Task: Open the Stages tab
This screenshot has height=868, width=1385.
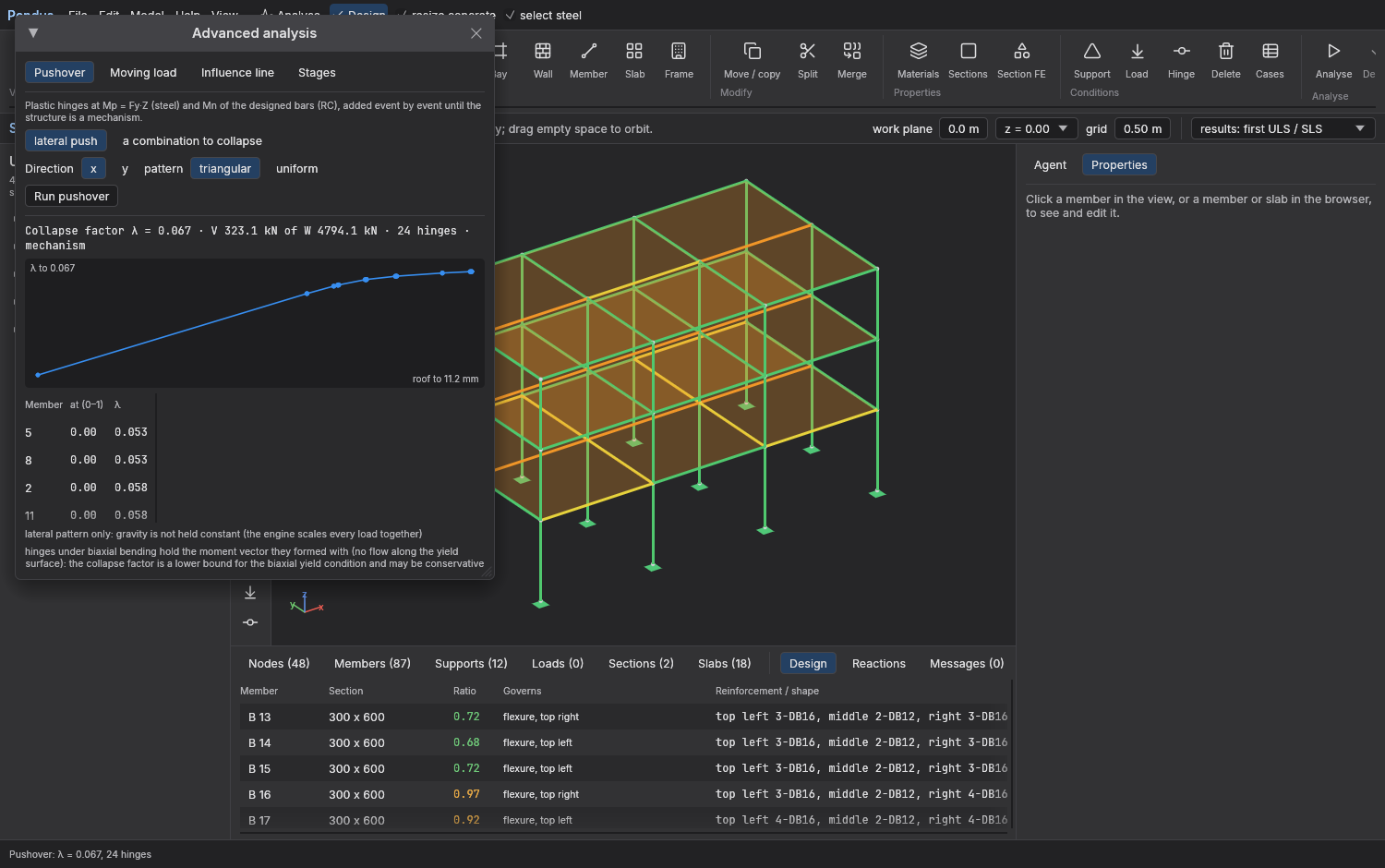Action: [317, 73]
